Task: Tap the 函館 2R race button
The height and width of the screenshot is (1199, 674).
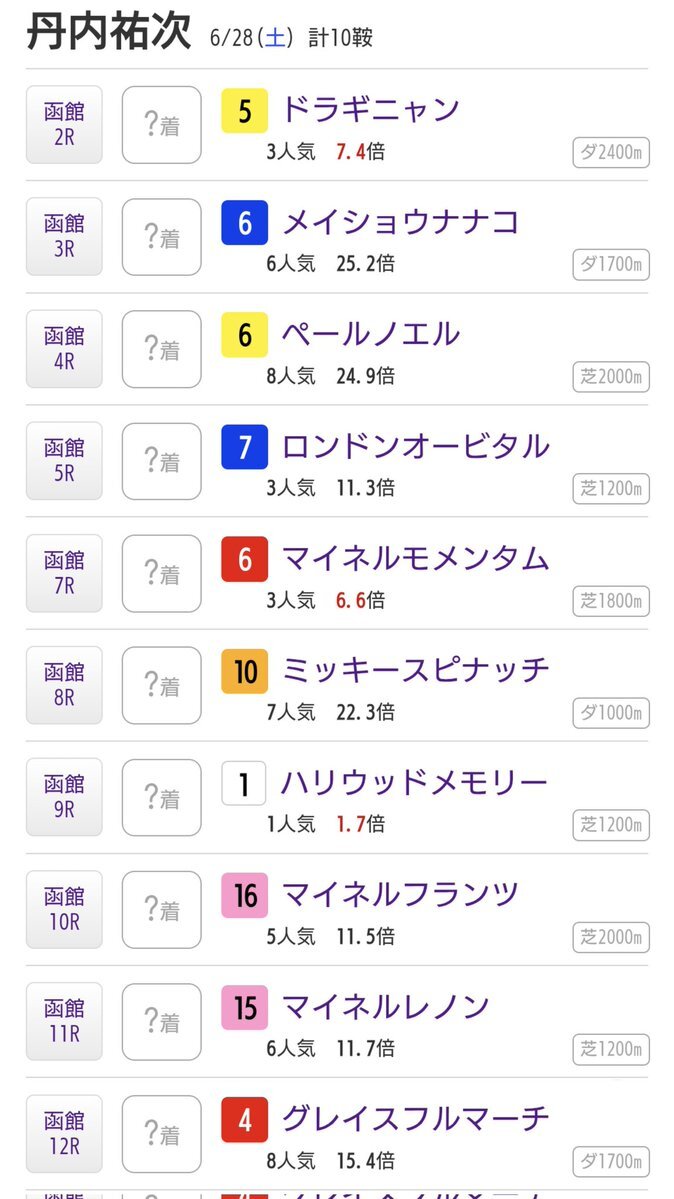Action: point(64,125)
